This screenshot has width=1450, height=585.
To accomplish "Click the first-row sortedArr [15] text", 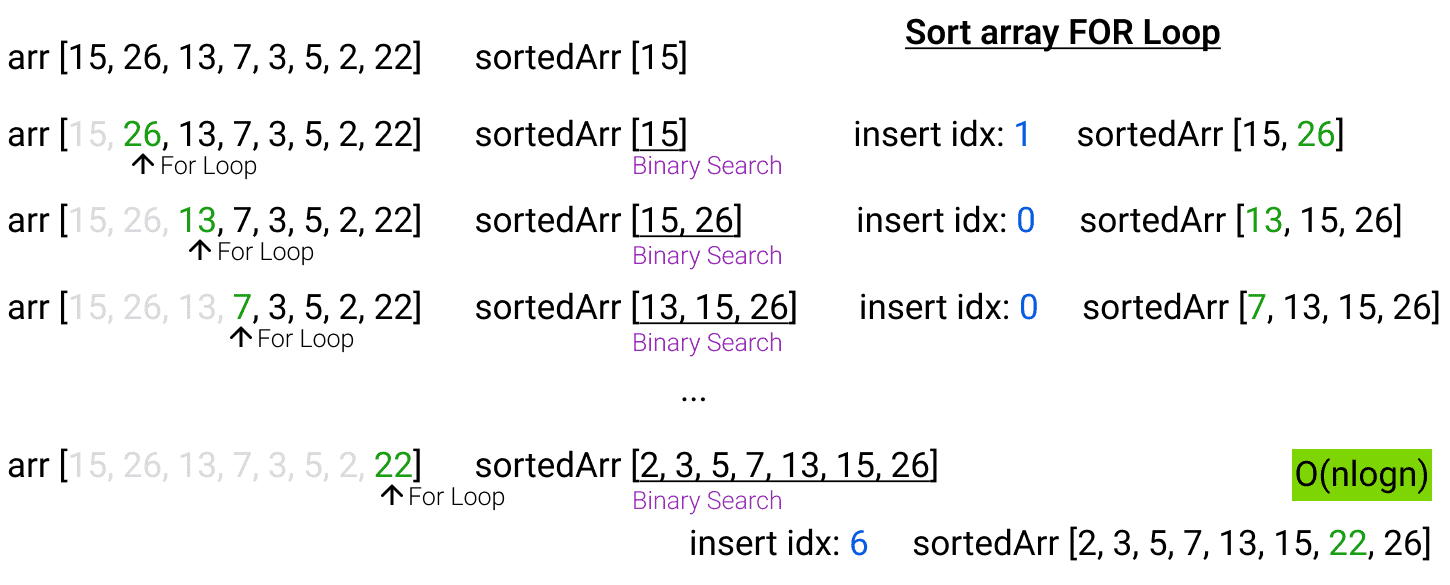I will 581,57.
